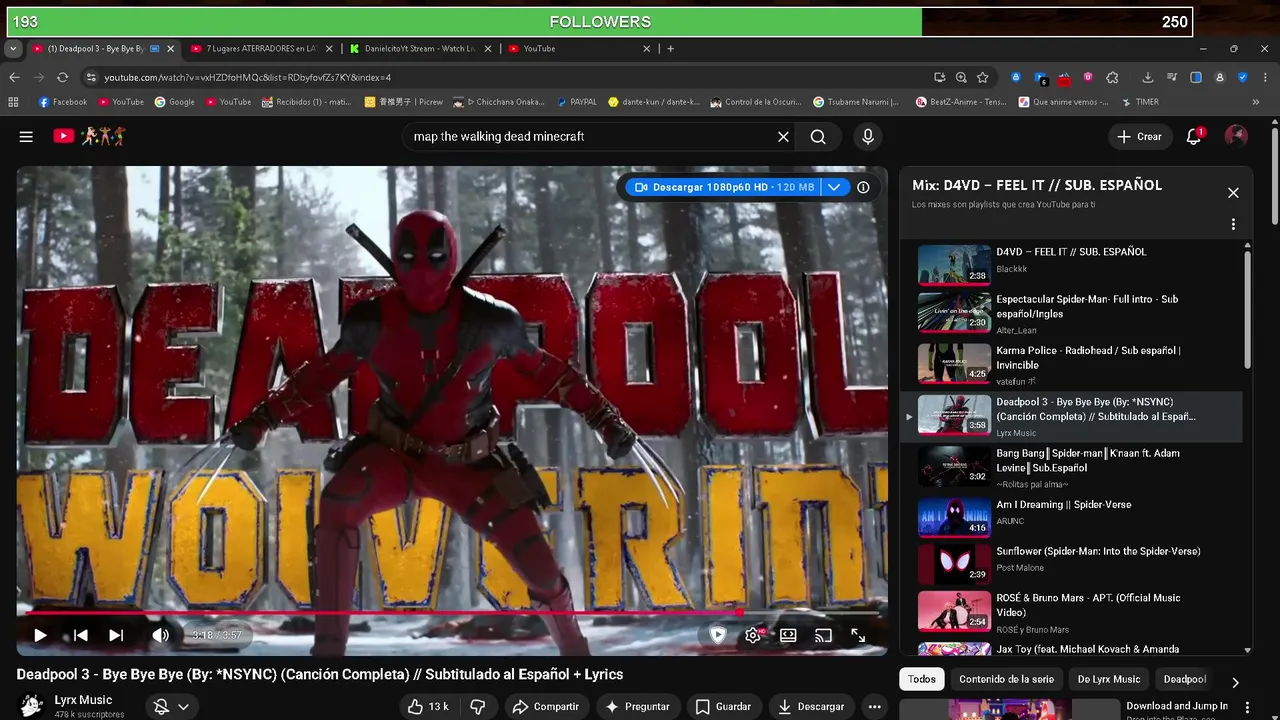
Task: Open the browser extensions puzzle icon
Action: [x=1112, y=77]
